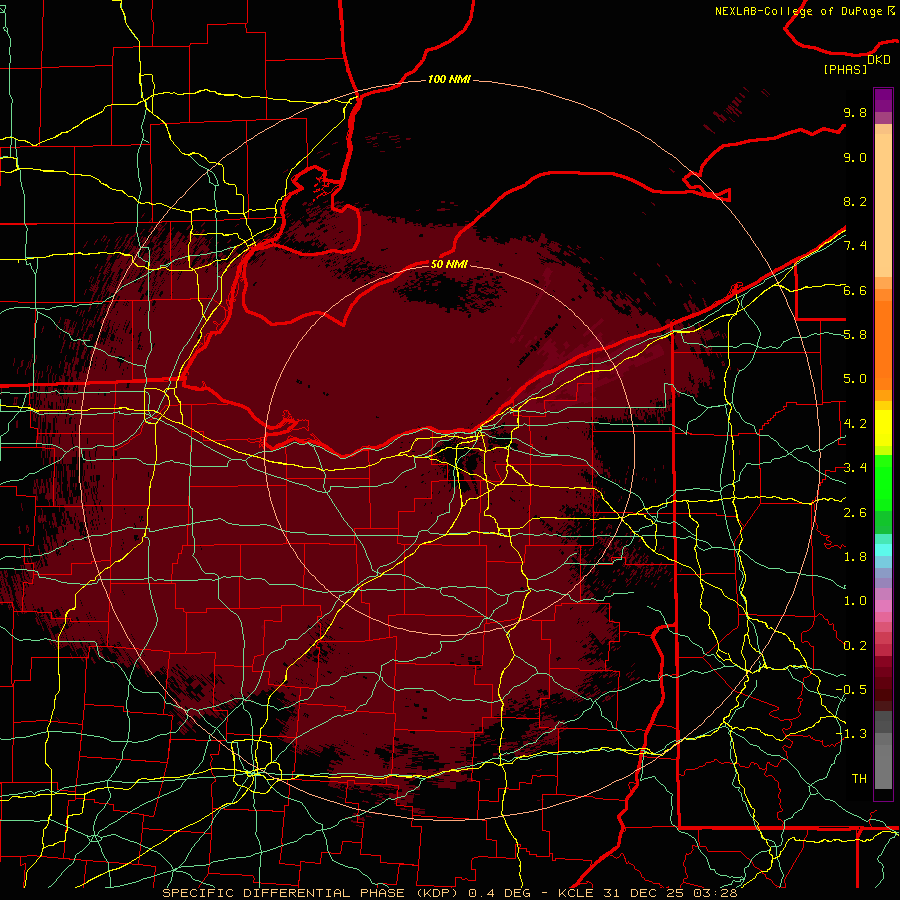Select the 5.8 scale value

855,335
